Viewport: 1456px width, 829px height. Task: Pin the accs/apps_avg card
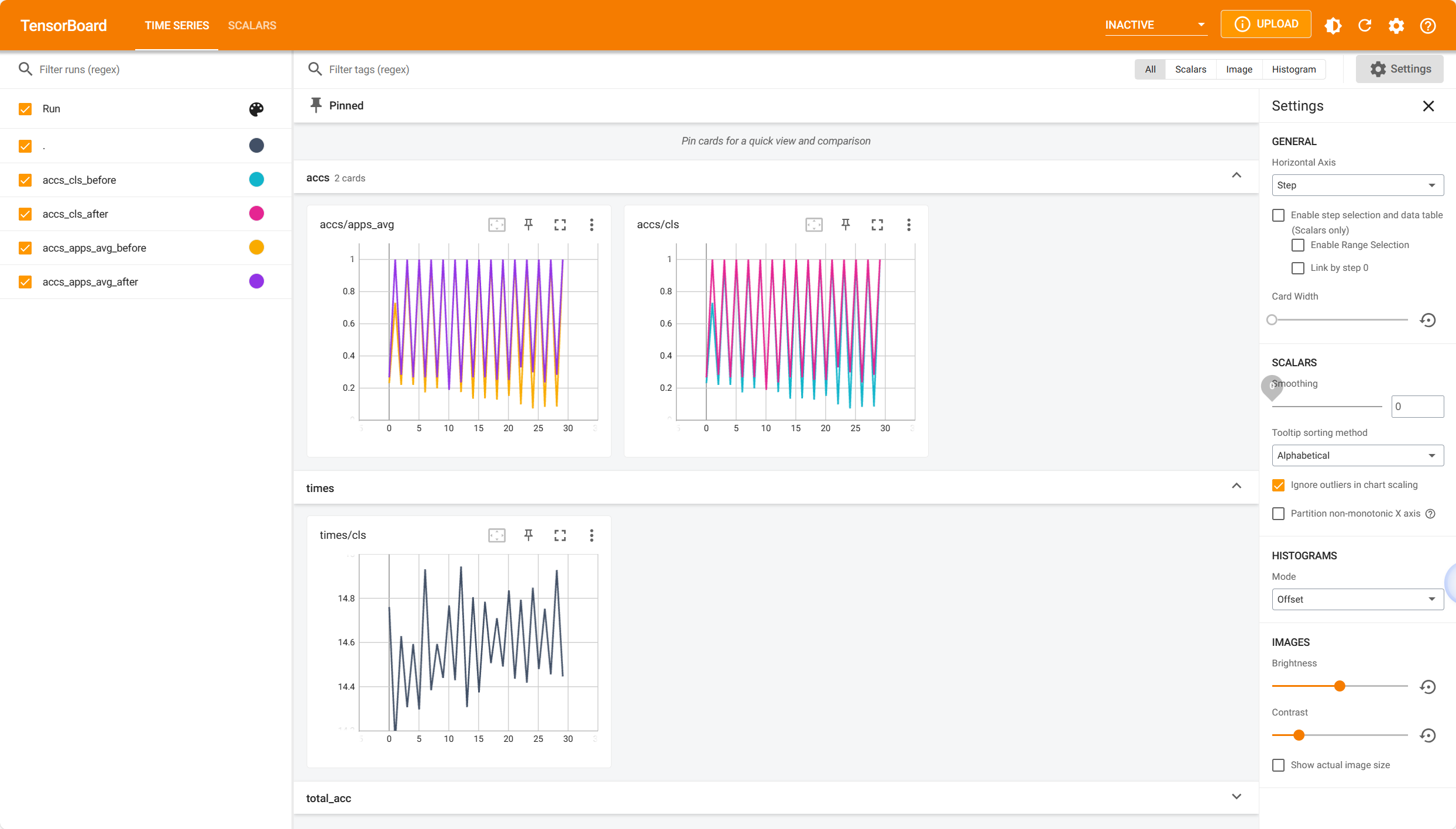(528, 225)
